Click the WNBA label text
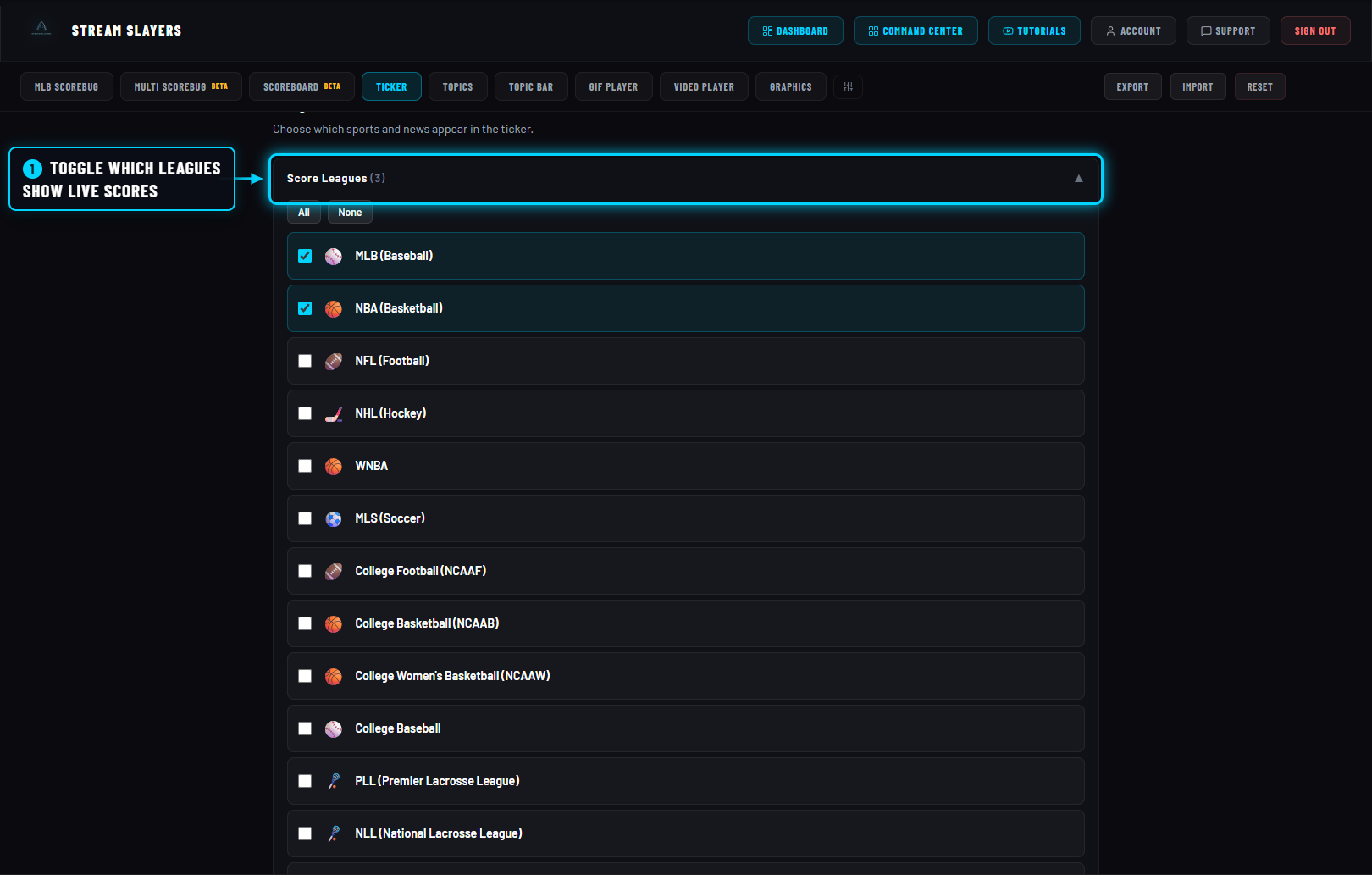Screen dimensions: 1372x875 [x=371, y=466]
